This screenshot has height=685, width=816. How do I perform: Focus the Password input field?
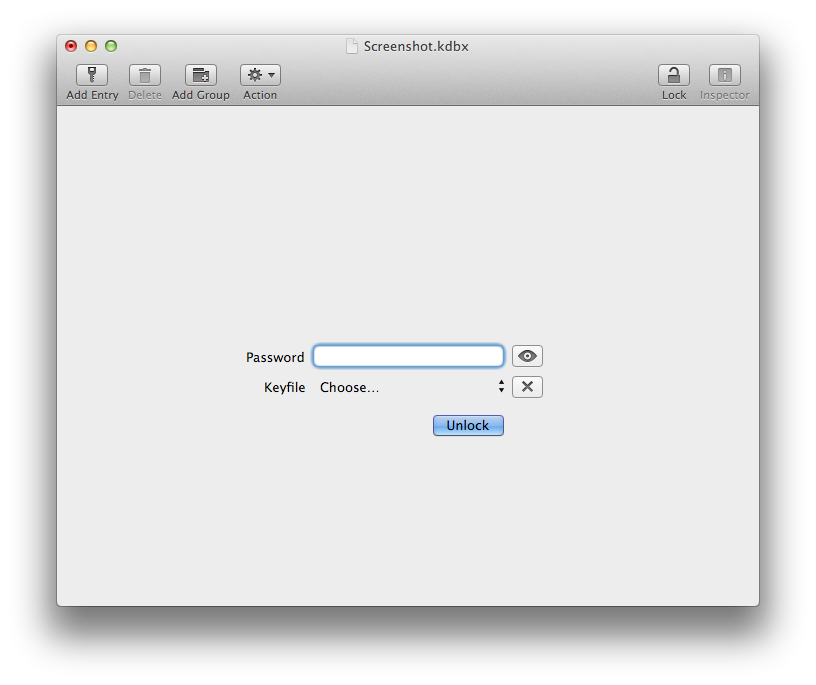point(408,357)
